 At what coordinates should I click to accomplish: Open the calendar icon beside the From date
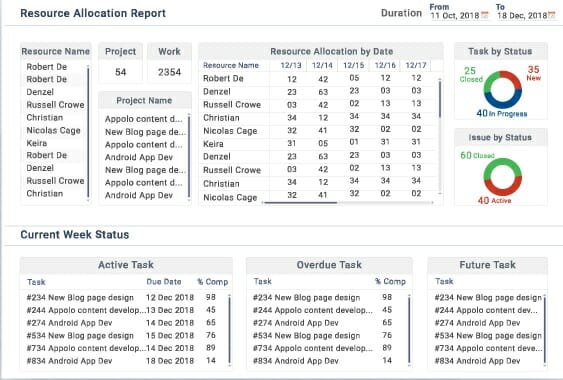pos(485,15)
